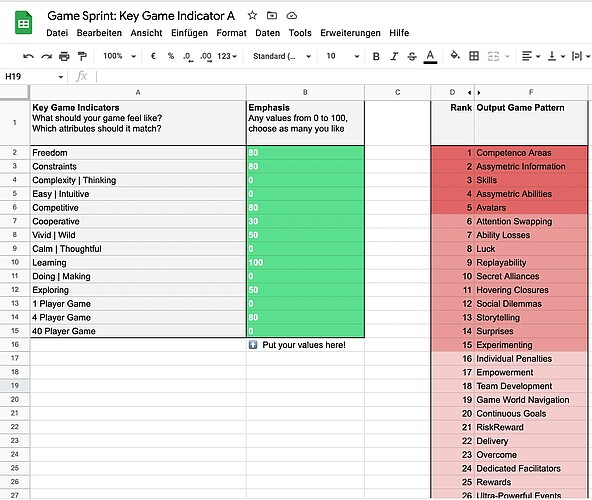The height and width of the screenshot is (500, 592).
Task: Open the move-to-folder icon beside title
Action: click(272, 15)
